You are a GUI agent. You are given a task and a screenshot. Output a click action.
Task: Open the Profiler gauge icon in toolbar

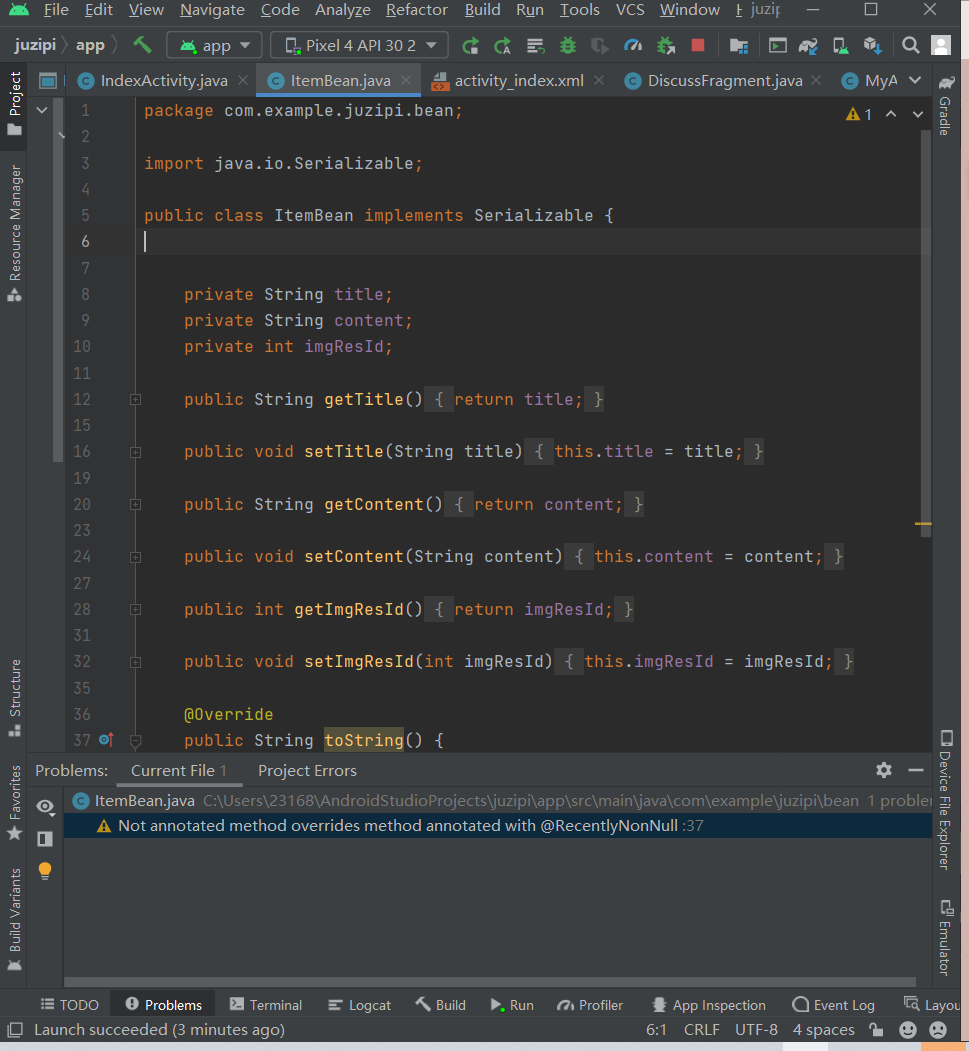(632, 45)
